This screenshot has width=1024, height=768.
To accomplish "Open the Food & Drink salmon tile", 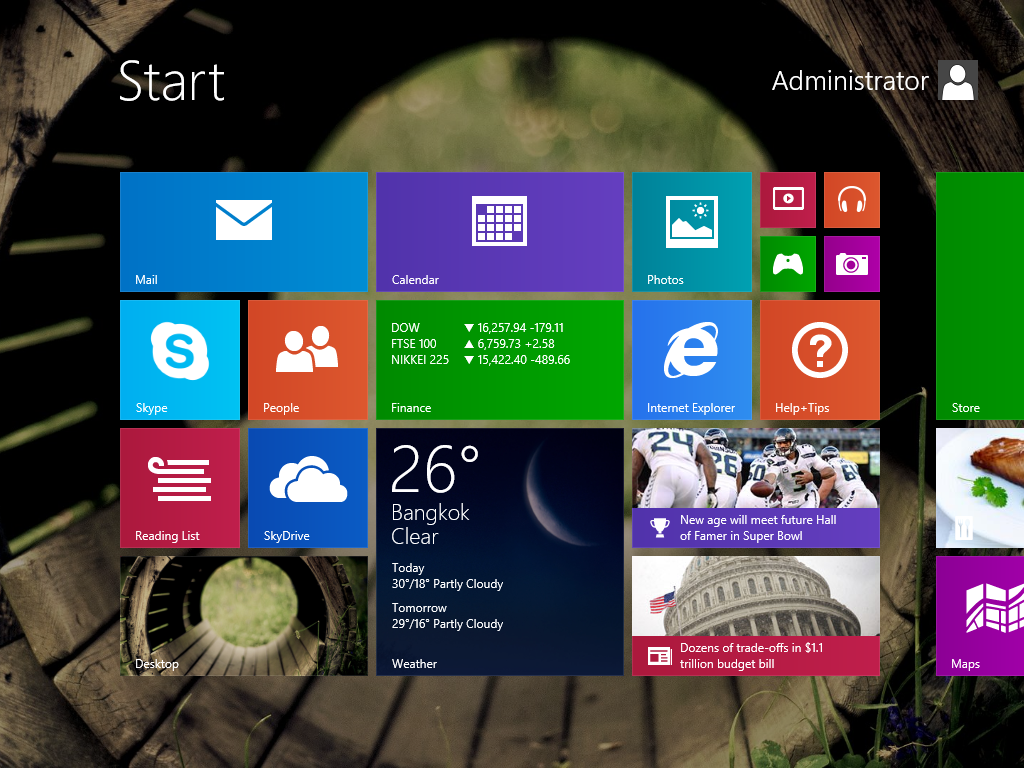I will [x=980, y=488].
